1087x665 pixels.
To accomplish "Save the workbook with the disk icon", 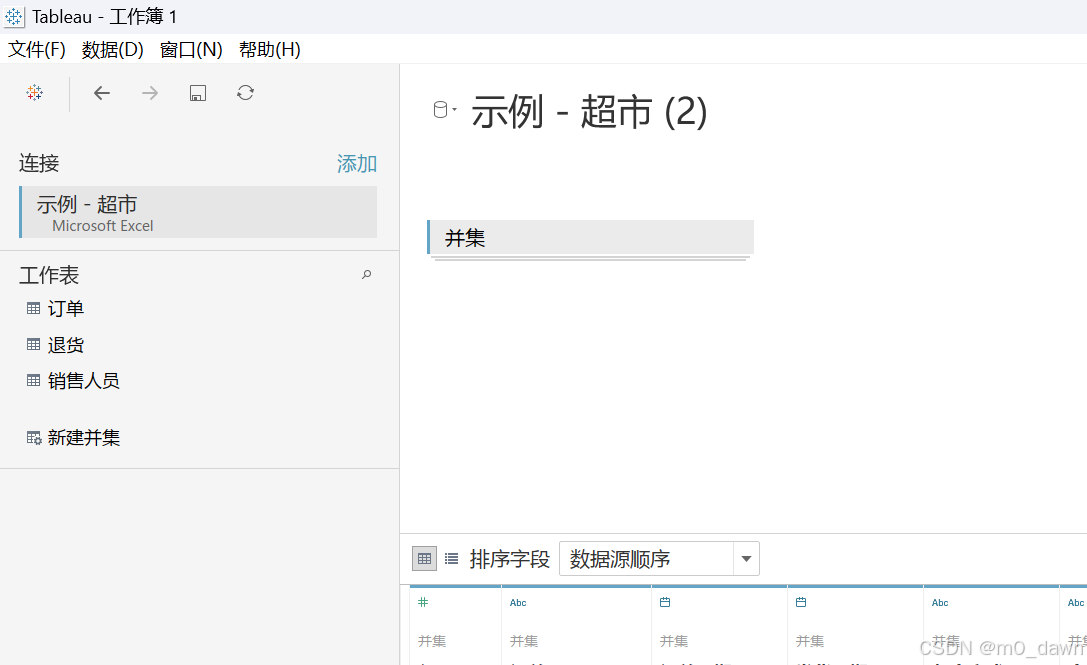I will (198, 93).
